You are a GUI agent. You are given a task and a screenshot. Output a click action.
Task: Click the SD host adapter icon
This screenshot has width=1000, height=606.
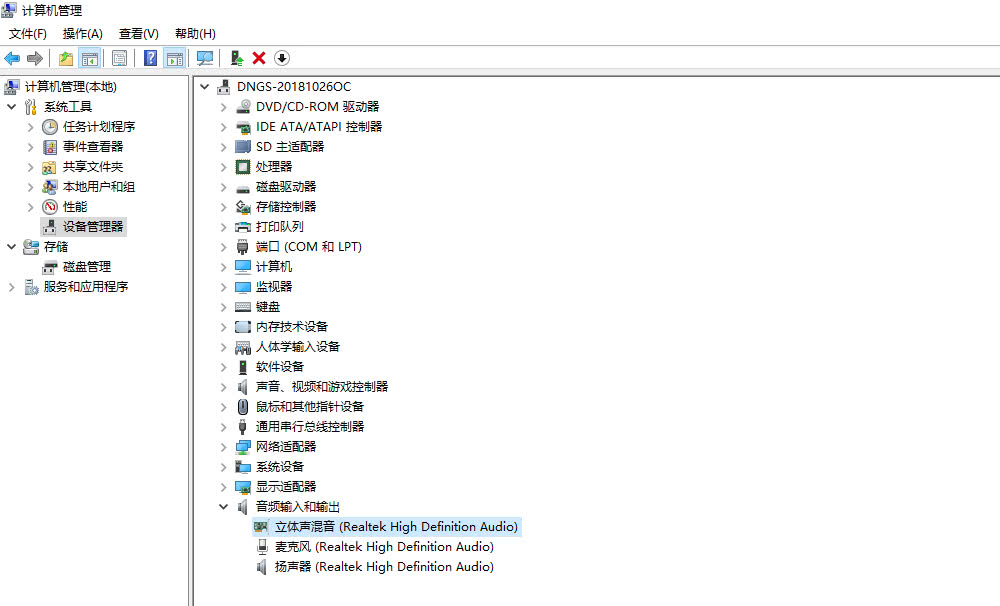coord(243,147)
